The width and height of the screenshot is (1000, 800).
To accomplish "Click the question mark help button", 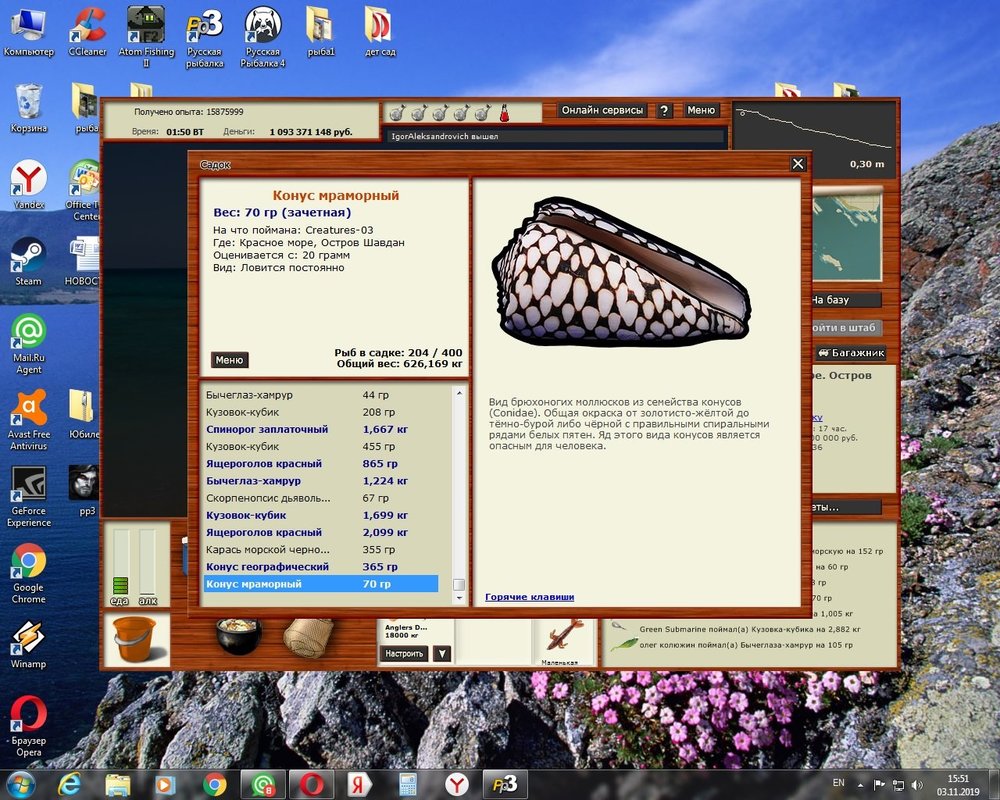I will (664, 111).
